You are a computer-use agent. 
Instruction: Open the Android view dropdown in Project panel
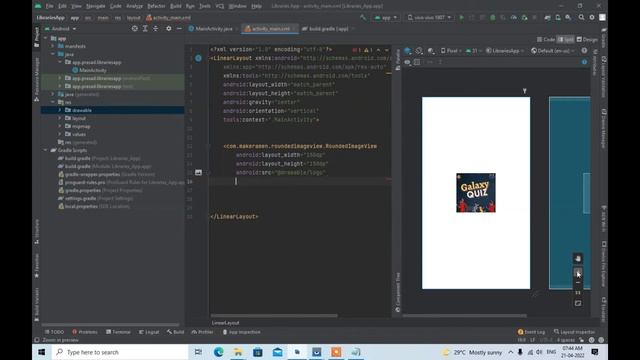[60, 29]
